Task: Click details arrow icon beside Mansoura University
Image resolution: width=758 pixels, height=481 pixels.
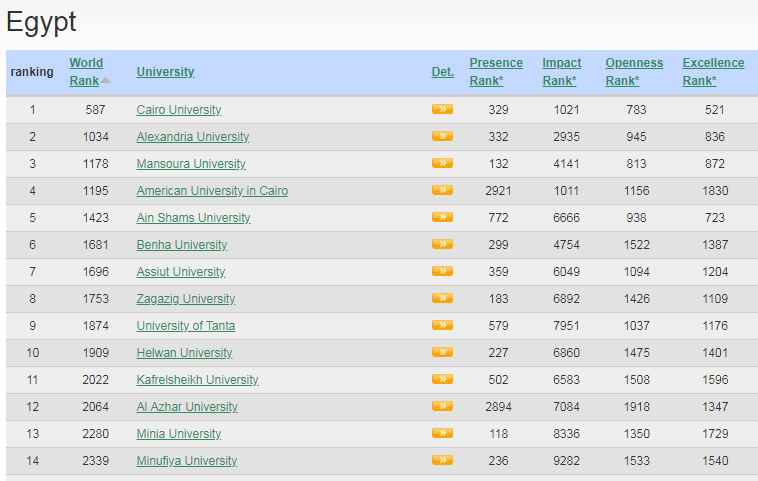Action: (442, 163)
